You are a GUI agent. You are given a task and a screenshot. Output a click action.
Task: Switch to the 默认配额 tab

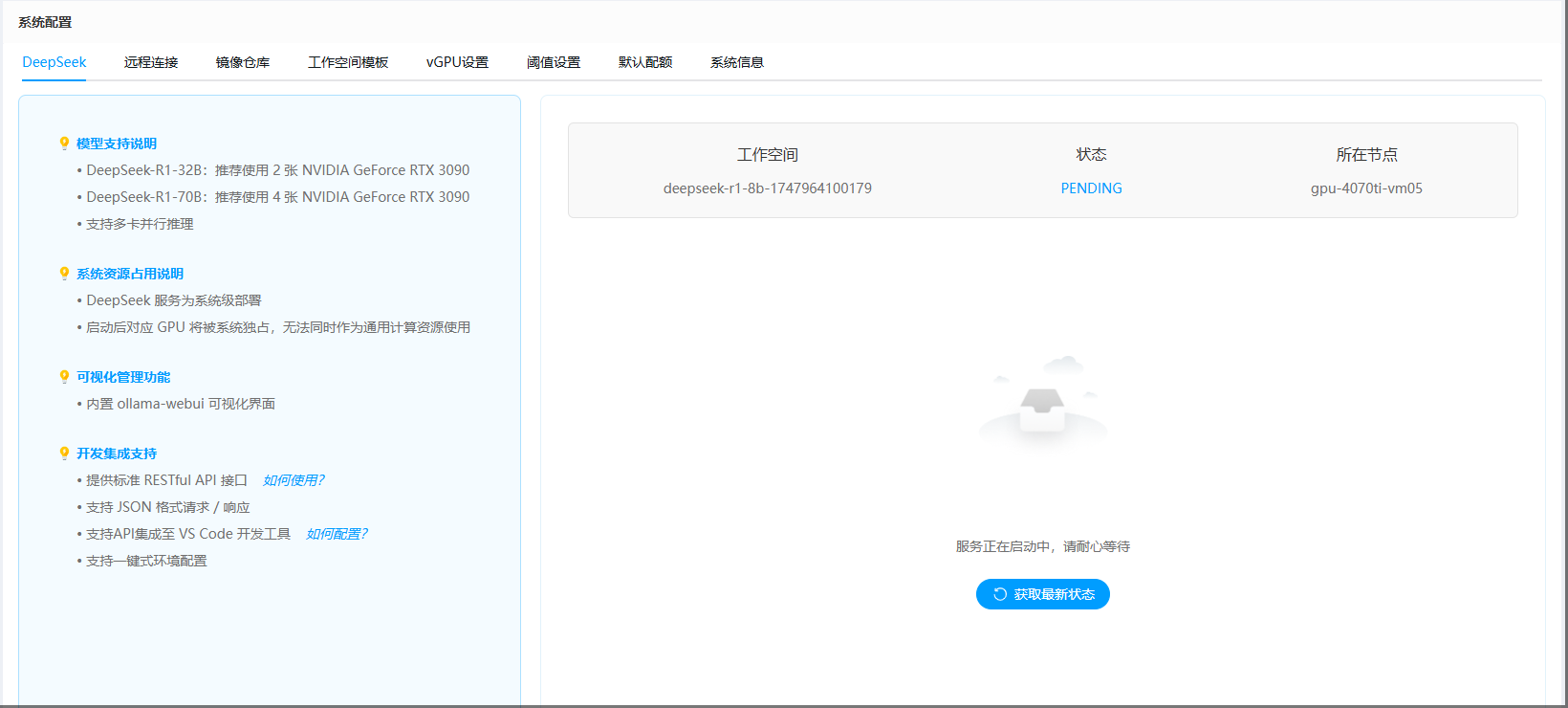point(645,62)
